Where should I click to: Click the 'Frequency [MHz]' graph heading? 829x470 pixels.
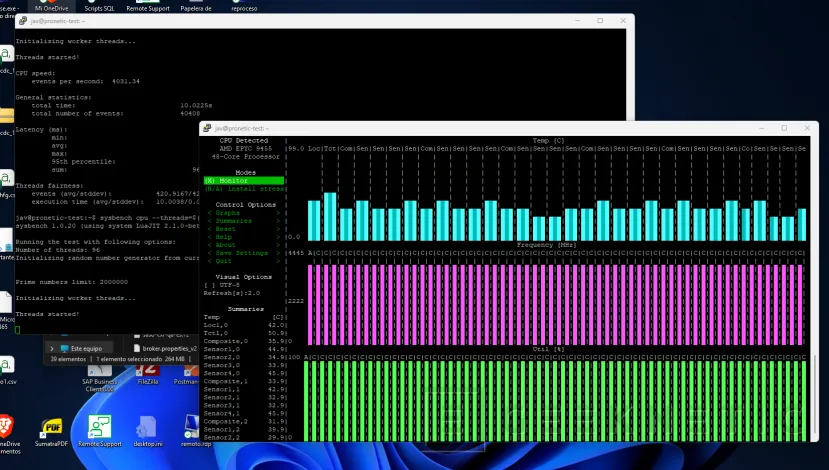click(546, 245)
